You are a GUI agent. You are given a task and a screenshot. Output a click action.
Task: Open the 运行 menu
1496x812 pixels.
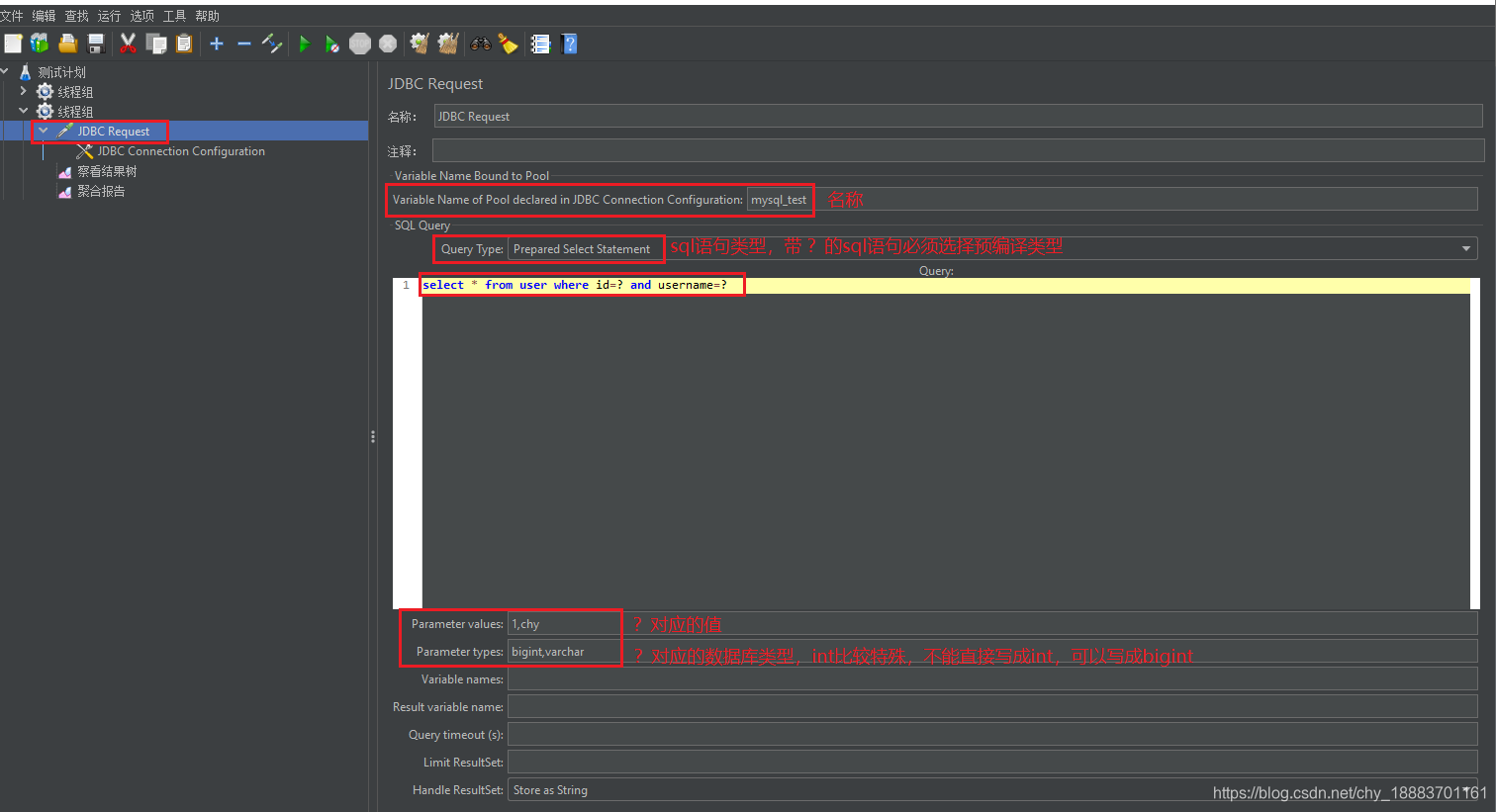tap(109, 16)
